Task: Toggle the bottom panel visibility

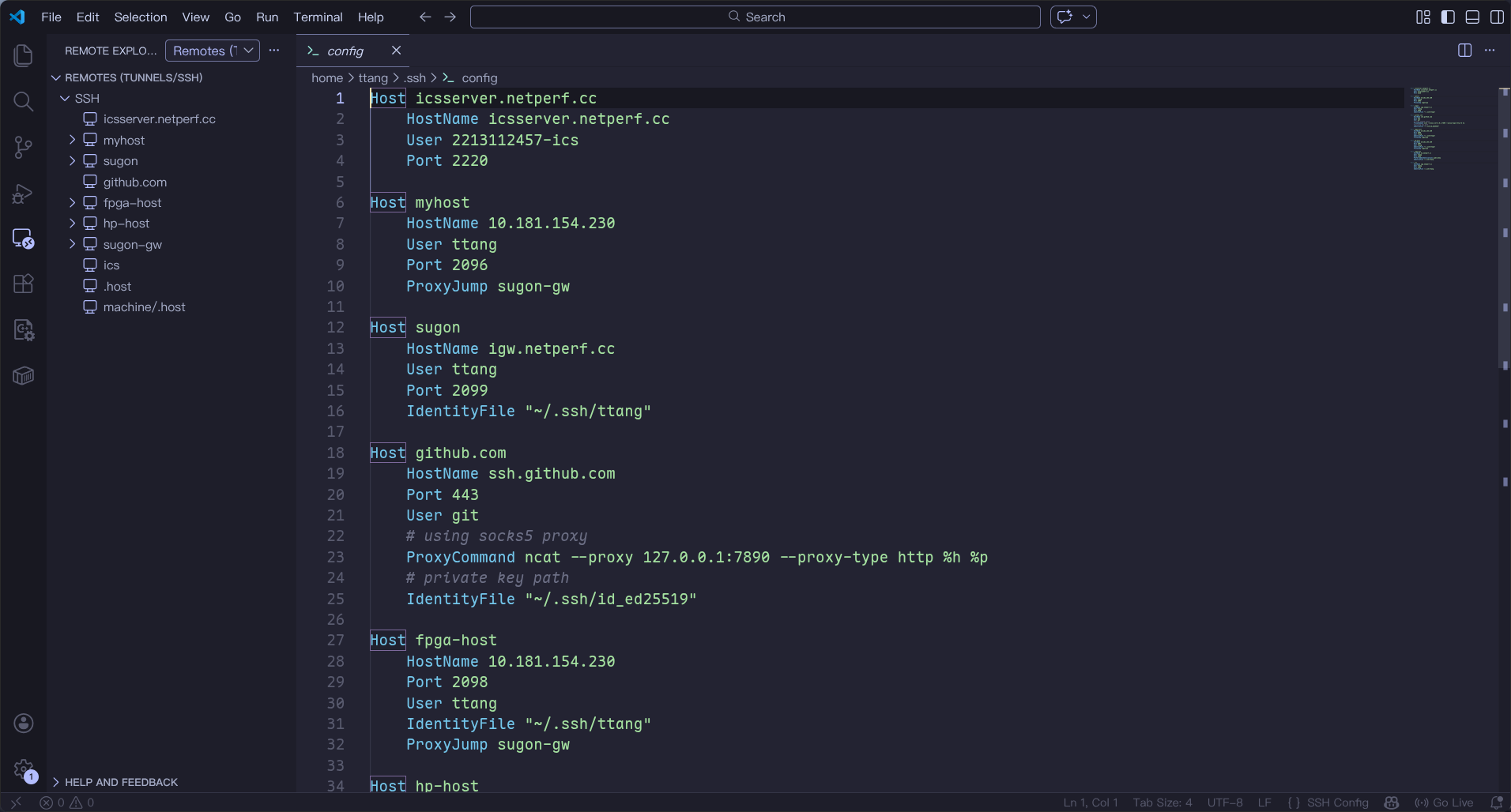Action: tap(1472, 17)
